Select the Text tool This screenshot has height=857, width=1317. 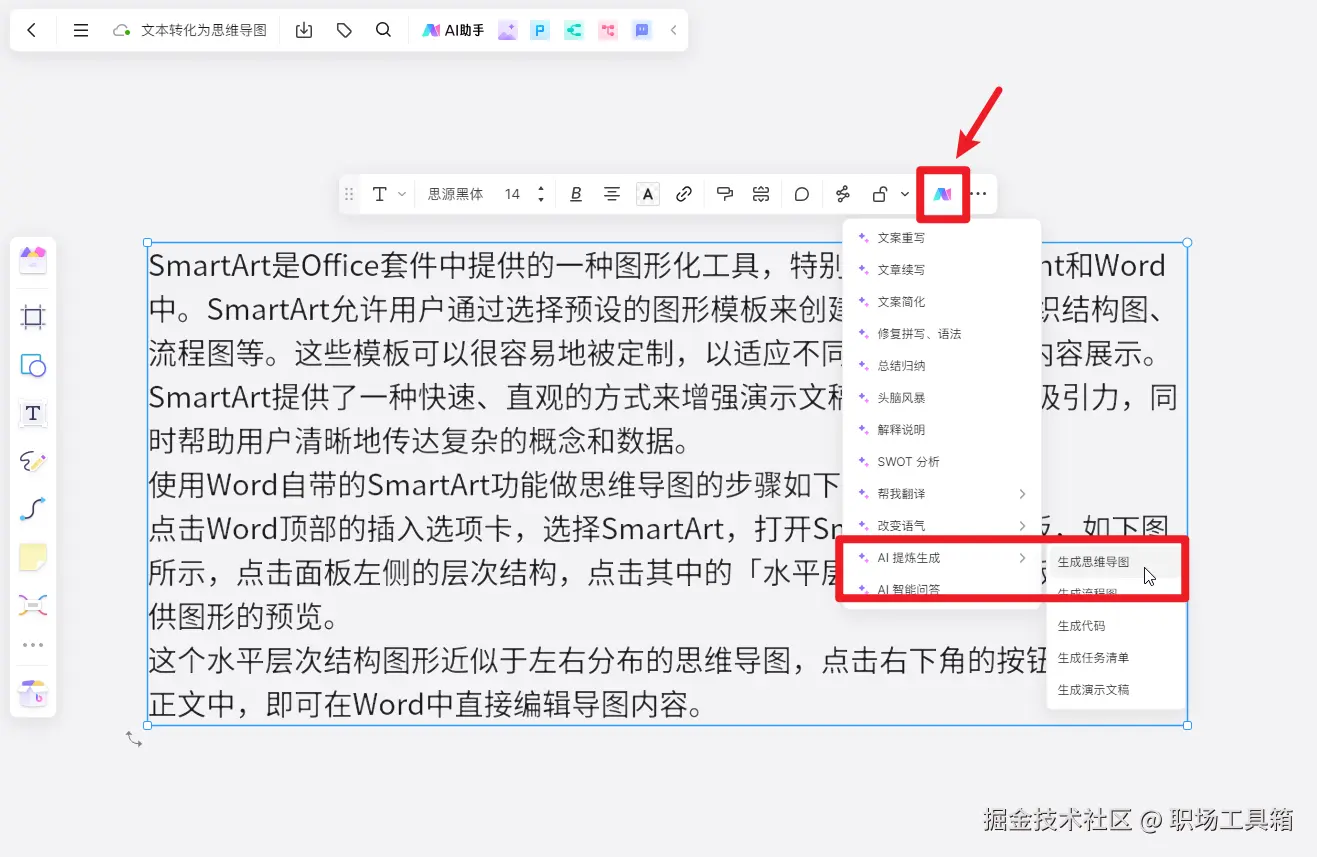[33, 413]
